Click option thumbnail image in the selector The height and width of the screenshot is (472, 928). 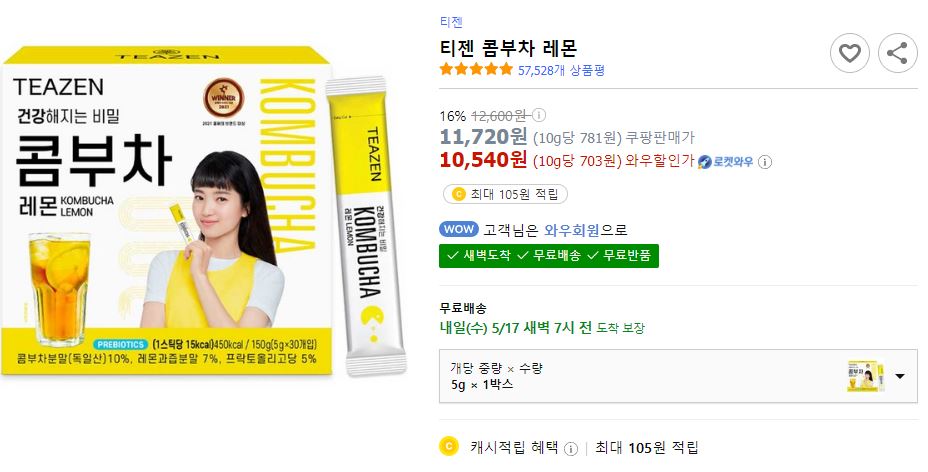point(866,376)
